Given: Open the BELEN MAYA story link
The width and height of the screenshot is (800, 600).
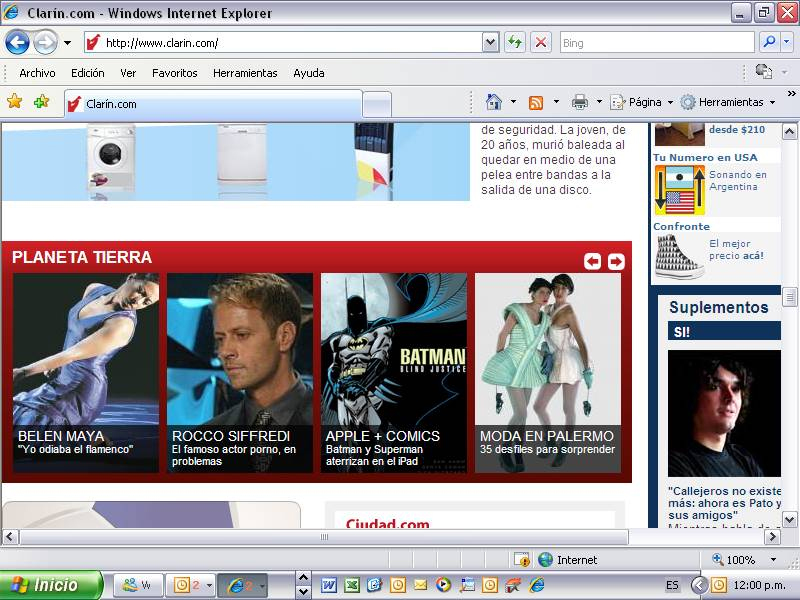Looking at the screenshot, I should (x=61, y=436).
